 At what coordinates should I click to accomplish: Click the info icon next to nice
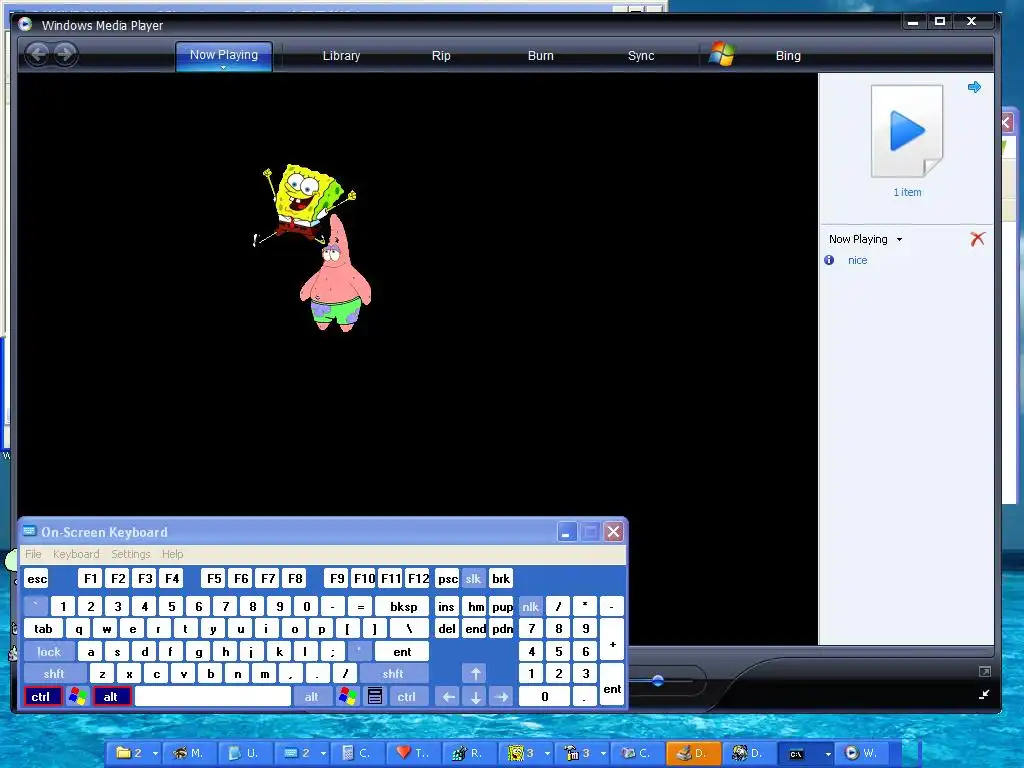pyautogui.click(x=829, y=260)
